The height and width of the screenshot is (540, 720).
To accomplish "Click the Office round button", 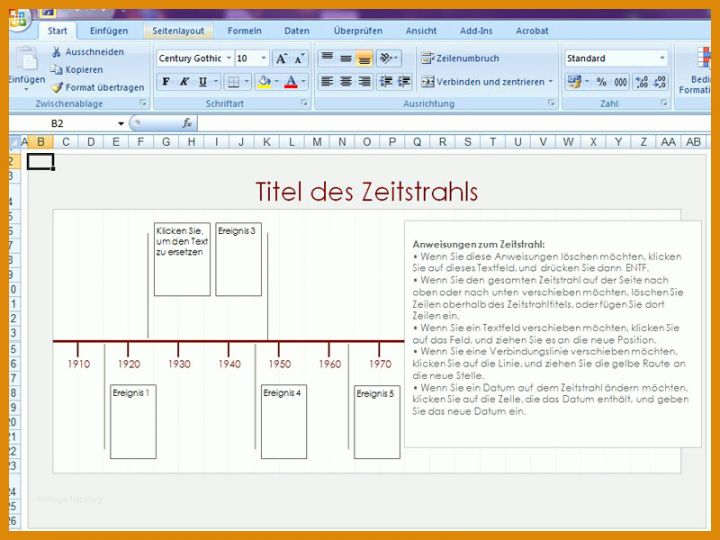I will click(x=18, y=18).
